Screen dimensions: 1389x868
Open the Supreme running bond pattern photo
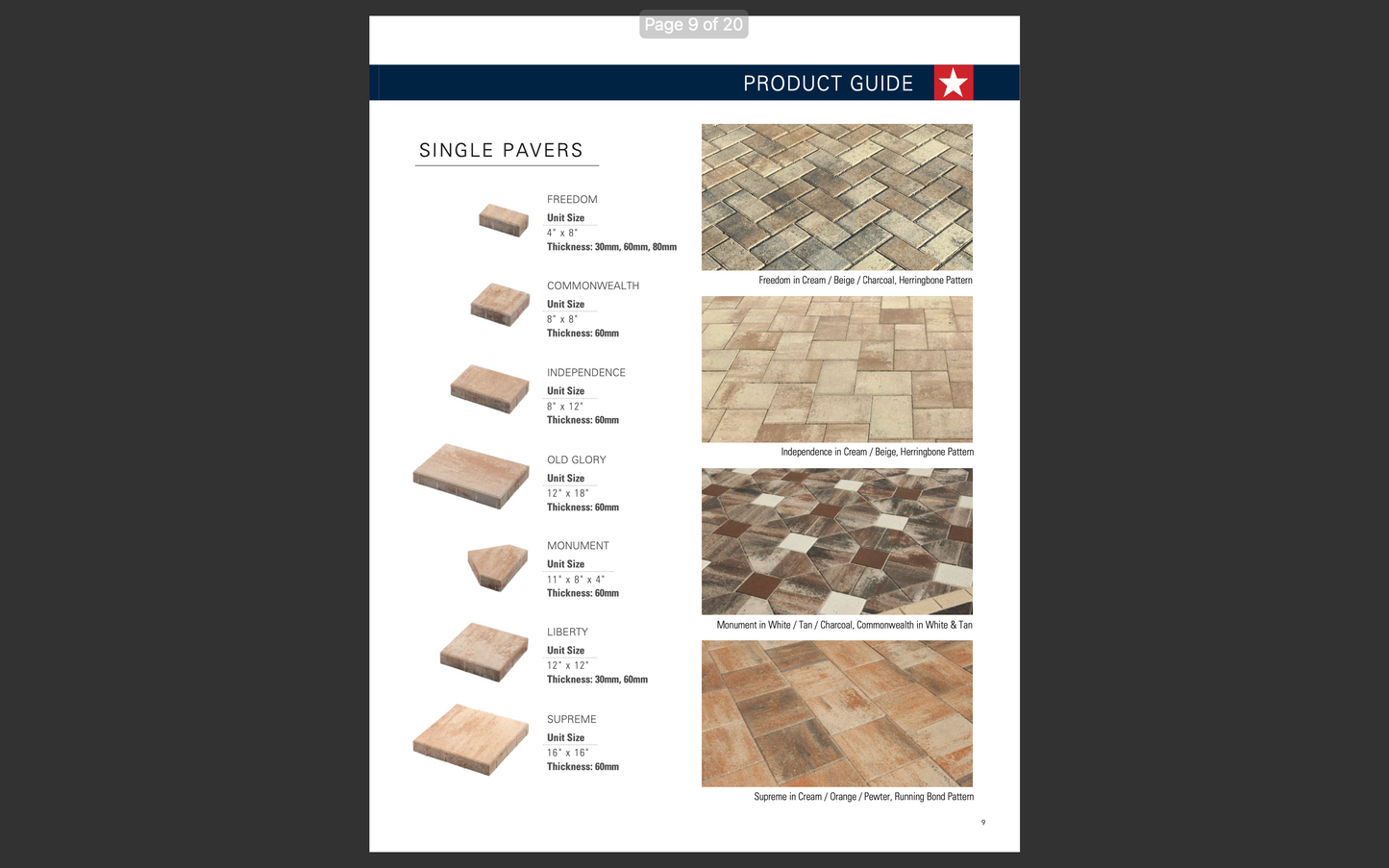point(836,713)
